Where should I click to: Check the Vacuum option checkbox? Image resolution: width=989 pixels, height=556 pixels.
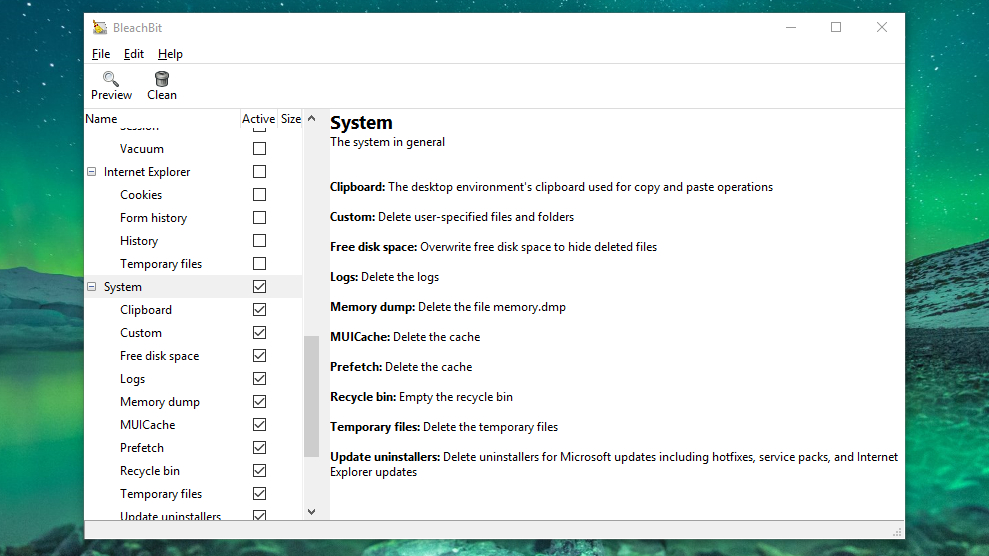[259, 149]
